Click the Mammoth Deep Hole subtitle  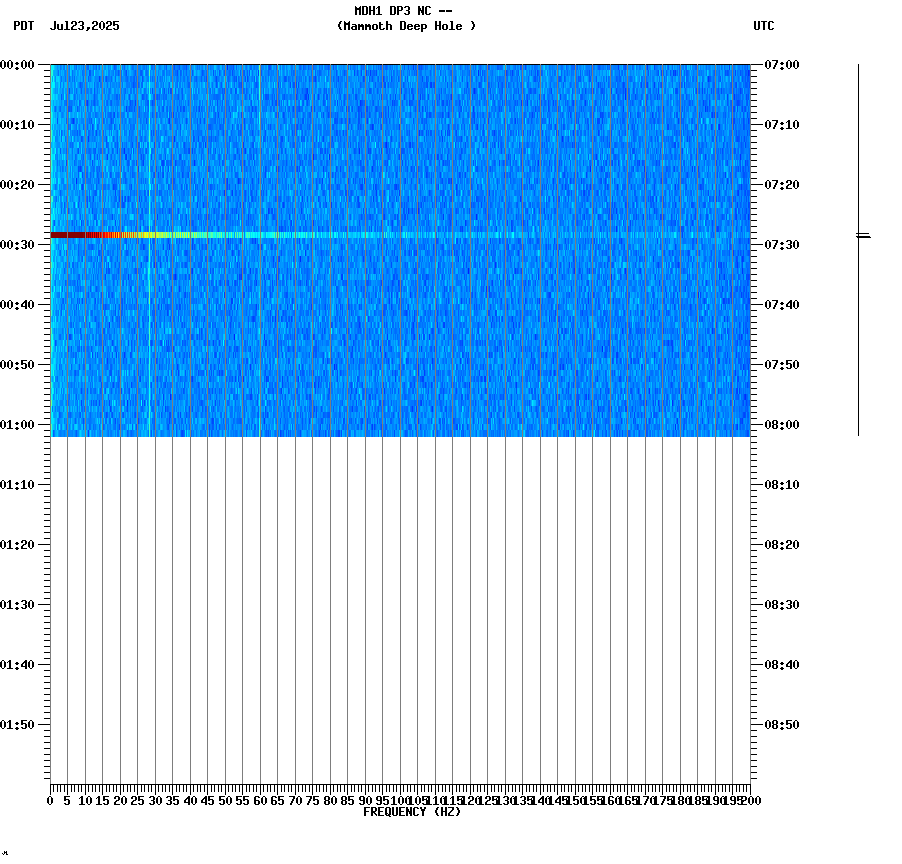pyautogui.click(x=406, y=27)
